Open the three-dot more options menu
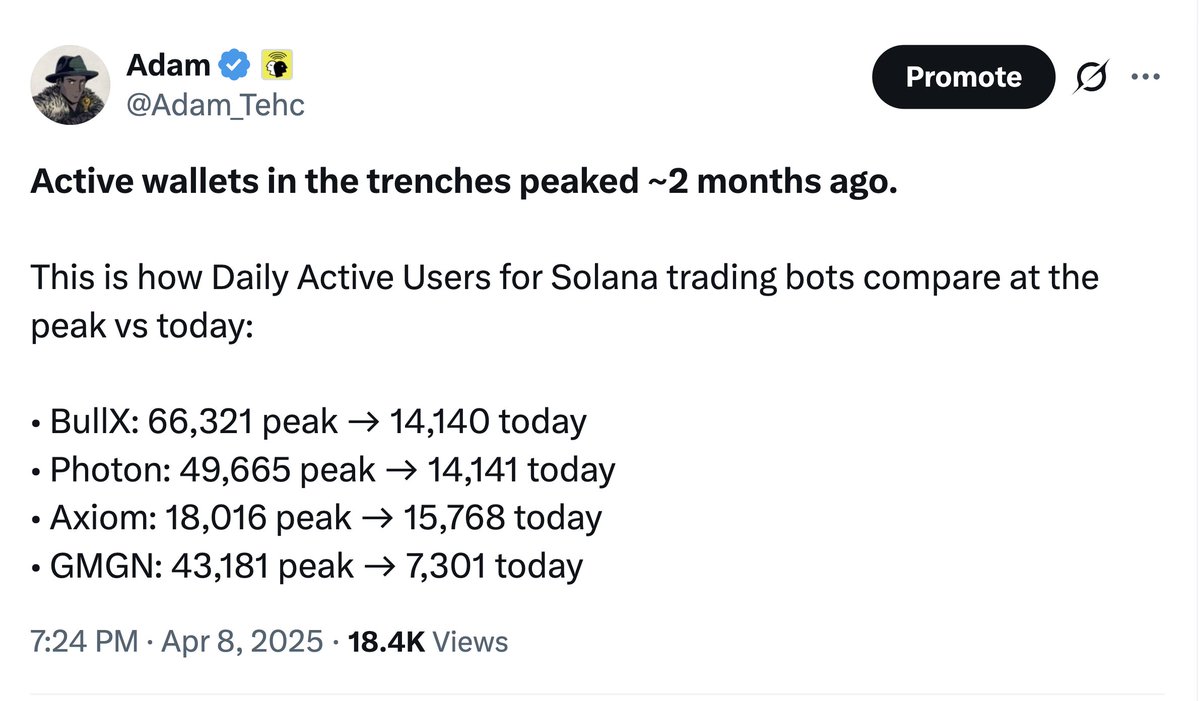Screen dimensions: 1200x701 click(1147, 77)
